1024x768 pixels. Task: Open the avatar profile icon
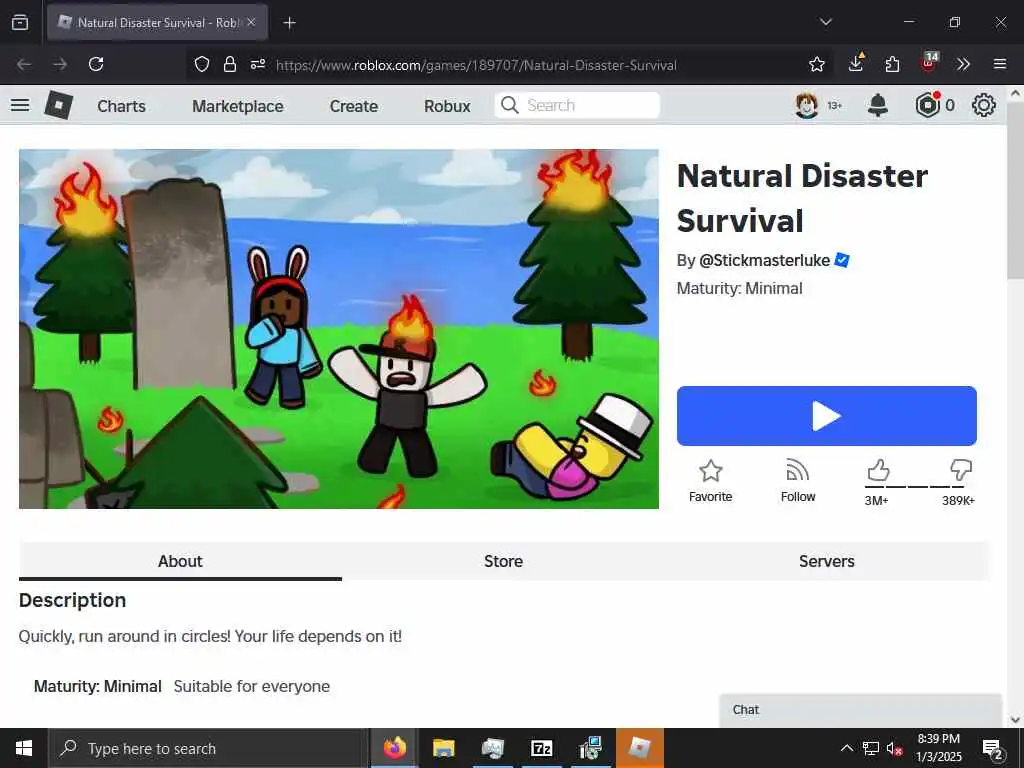807,105
